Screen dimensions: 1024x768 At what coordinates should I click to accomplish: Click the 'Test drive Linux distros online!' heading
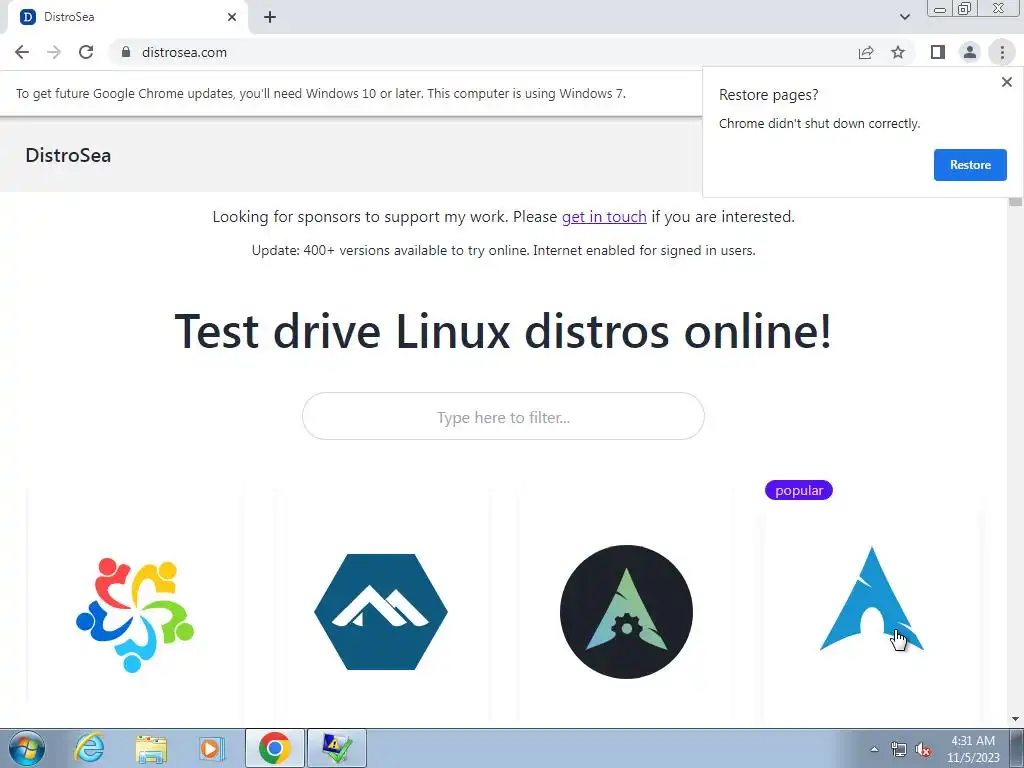[503, 331]
